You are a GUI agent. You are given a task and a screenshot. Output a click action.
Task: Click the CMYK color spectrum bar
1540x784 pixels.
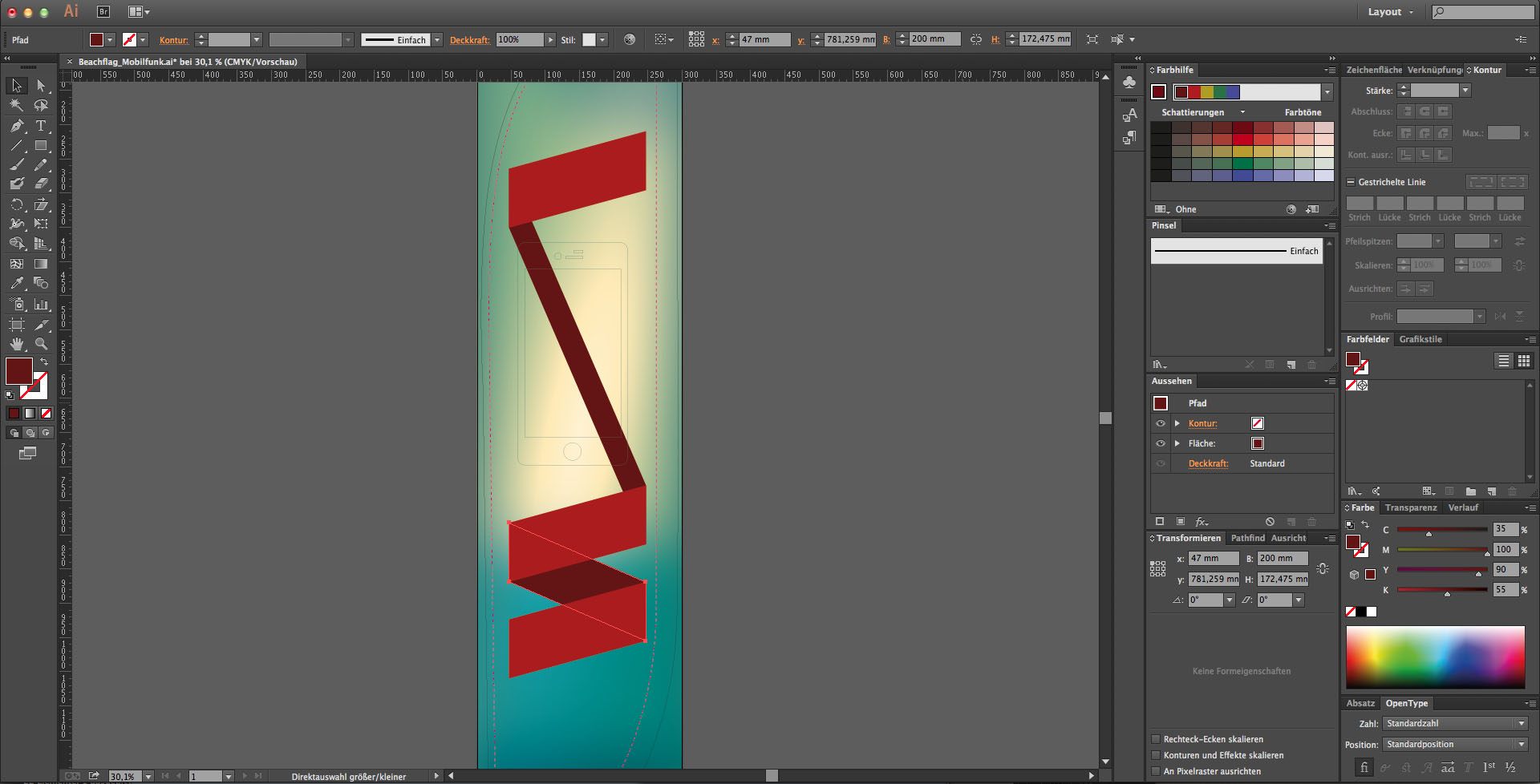[x=1435, y=657]
